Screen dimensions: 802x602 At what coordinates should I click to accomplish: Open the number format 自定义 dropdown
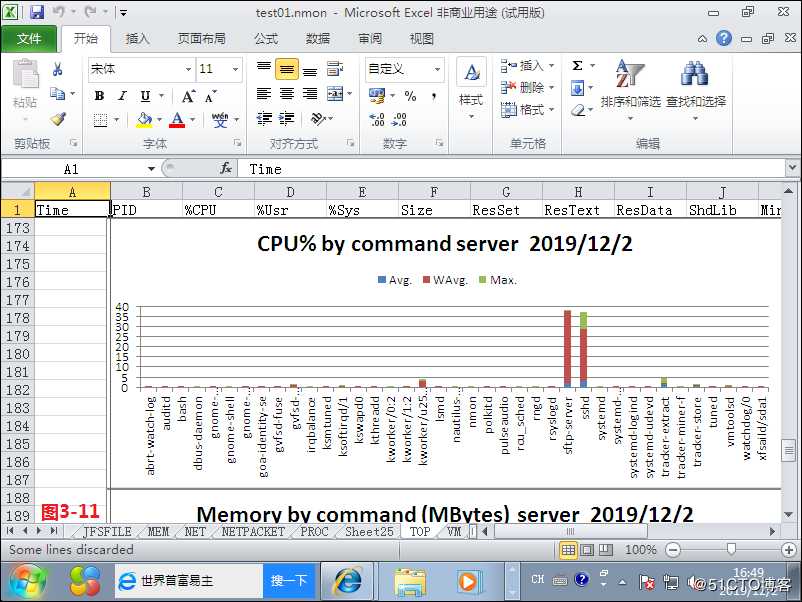(x=437, y=69)
